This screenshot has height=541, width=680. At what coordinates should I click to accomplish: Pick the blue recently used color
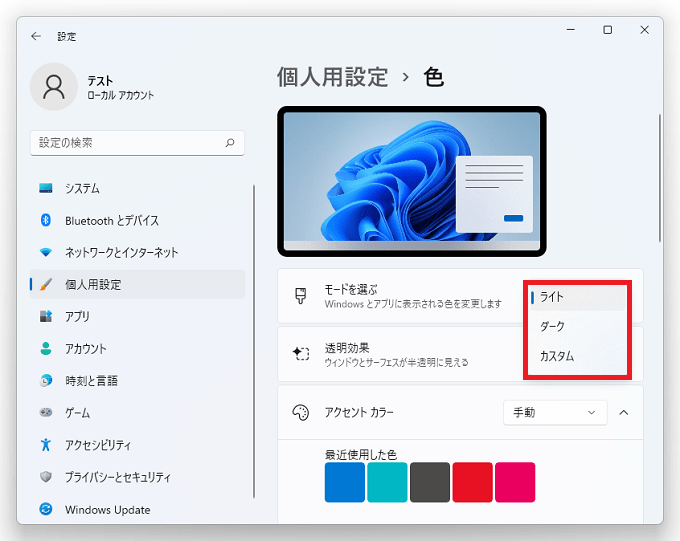click(345, 482)
